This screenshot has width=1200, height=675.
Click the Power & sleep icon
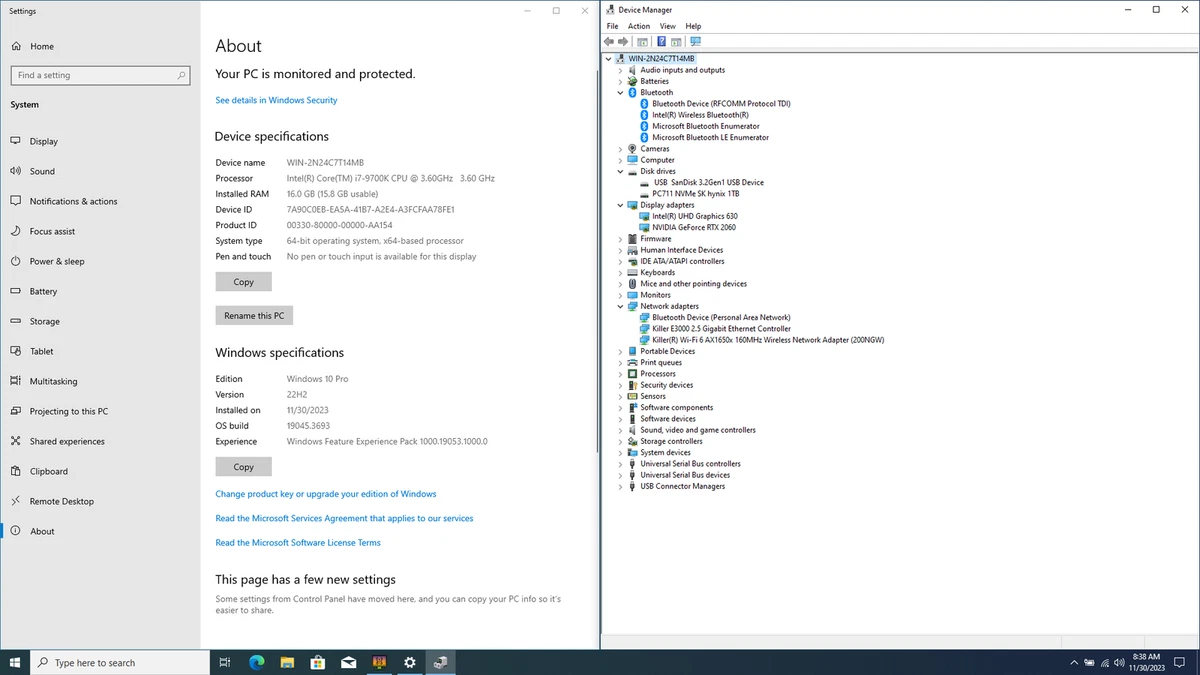[x=16, y=261]
